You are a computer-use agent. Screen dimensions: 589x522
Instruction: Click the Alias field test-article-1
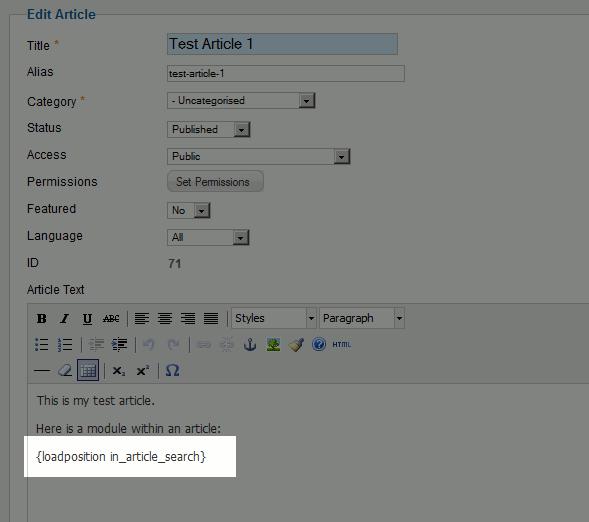click(286, 73)
